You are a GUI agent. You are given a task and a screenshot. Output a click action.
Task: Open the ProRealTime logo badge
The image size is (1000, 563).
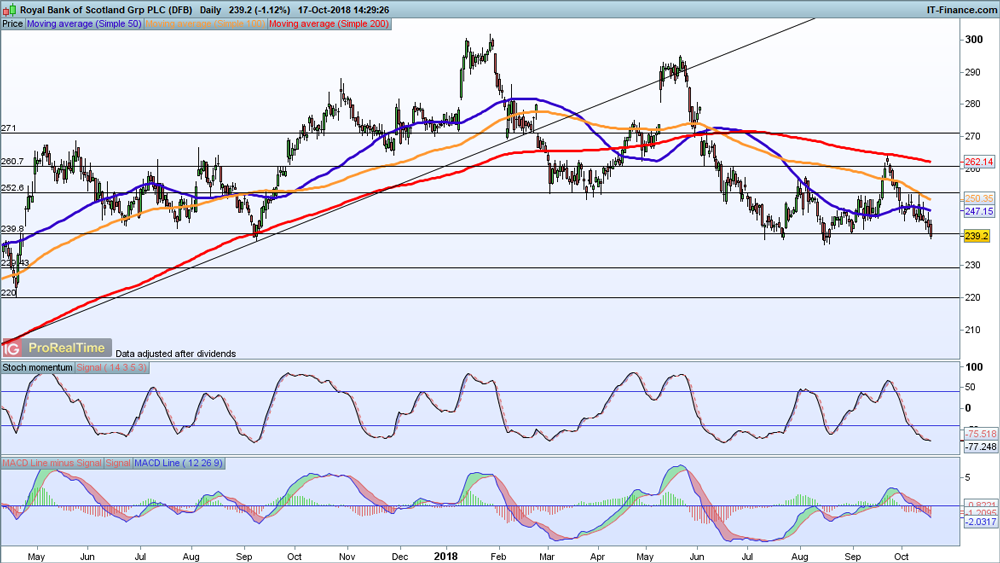pos(66,347)
